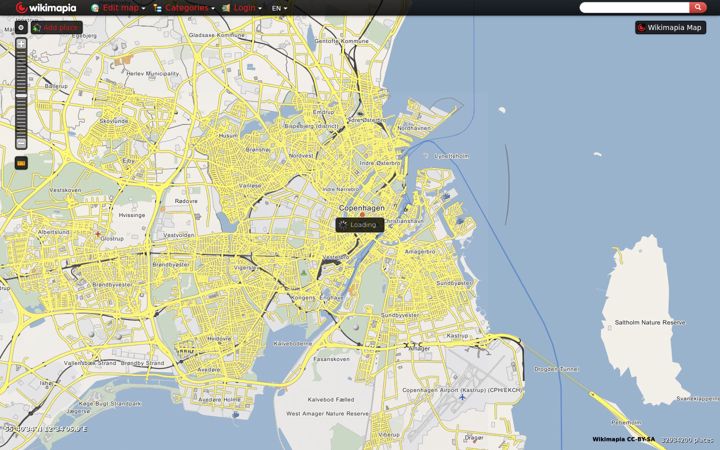Image resolution: width=720 pixels, height=450 pixels.
Task: Zoom out with the minus button
Action: 21,143
